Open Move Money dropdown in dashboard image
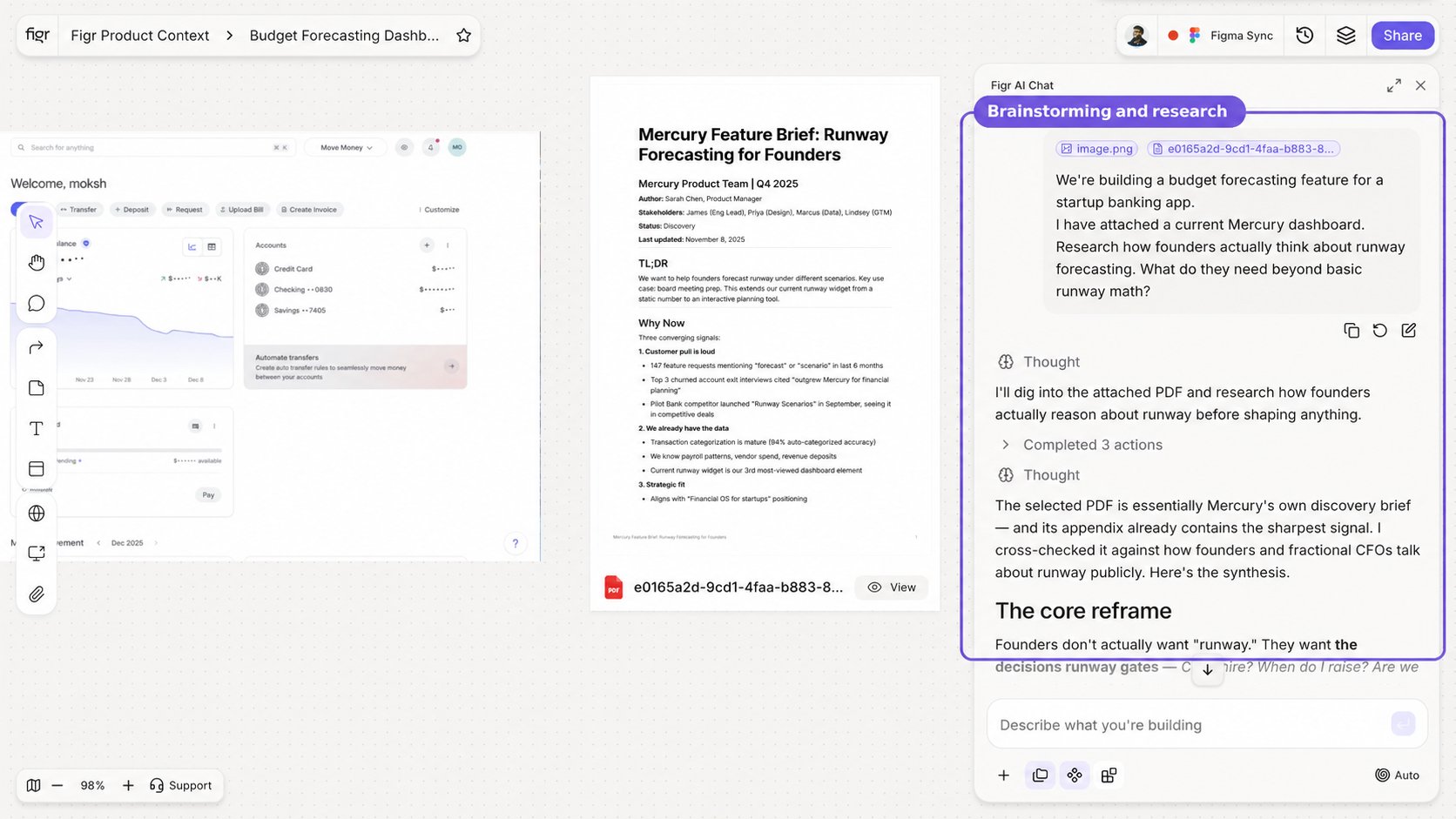 point(346,148)
